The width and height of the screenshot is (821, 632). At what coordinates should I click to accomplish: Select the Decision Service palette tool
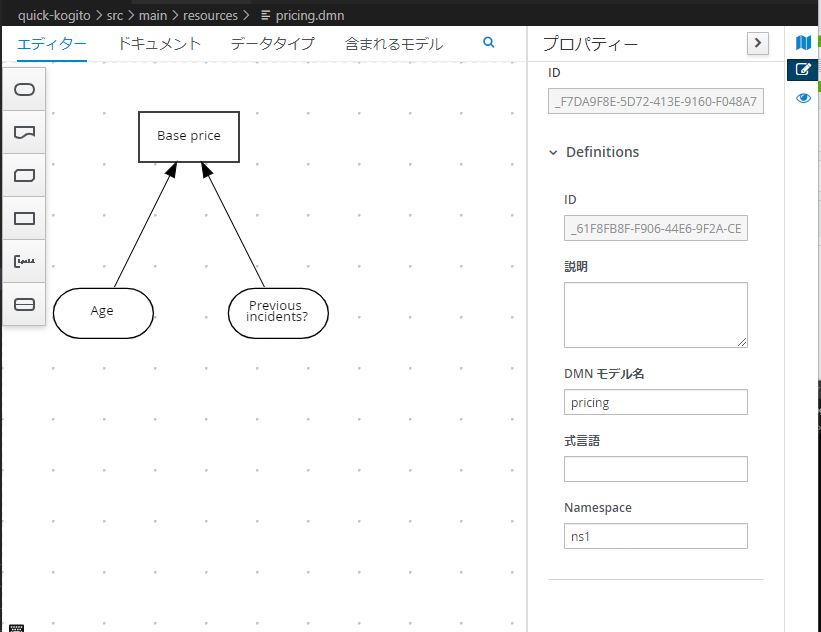[24, 304]
